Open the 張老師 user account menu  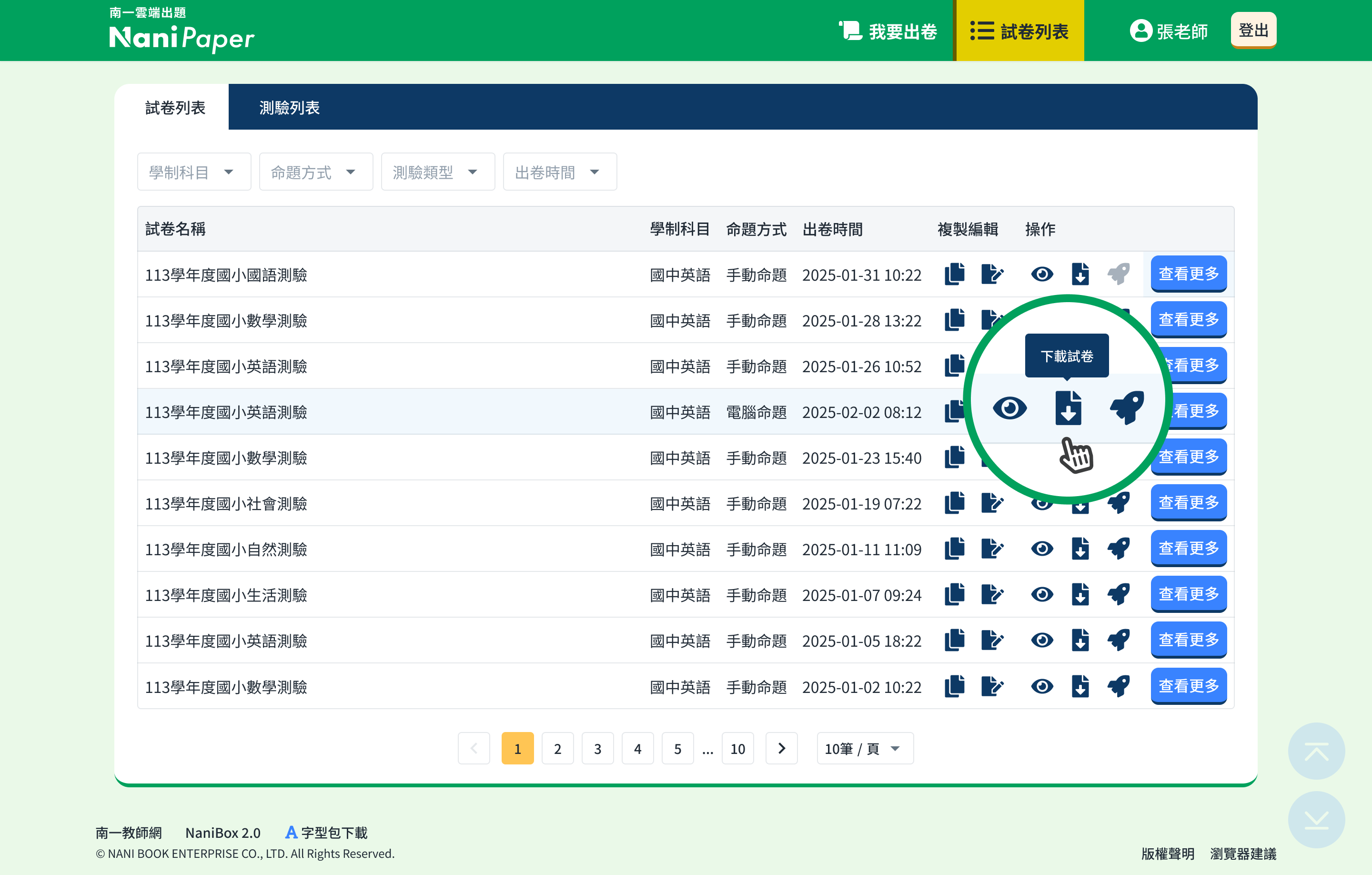click(x=1168, y=31)
